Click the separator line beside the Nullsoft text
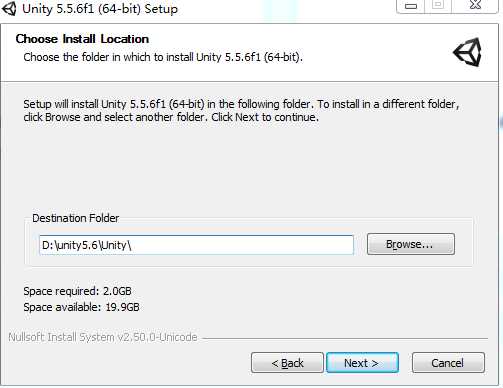This screenshot has height=388, width=503. (x=345, y=338)
